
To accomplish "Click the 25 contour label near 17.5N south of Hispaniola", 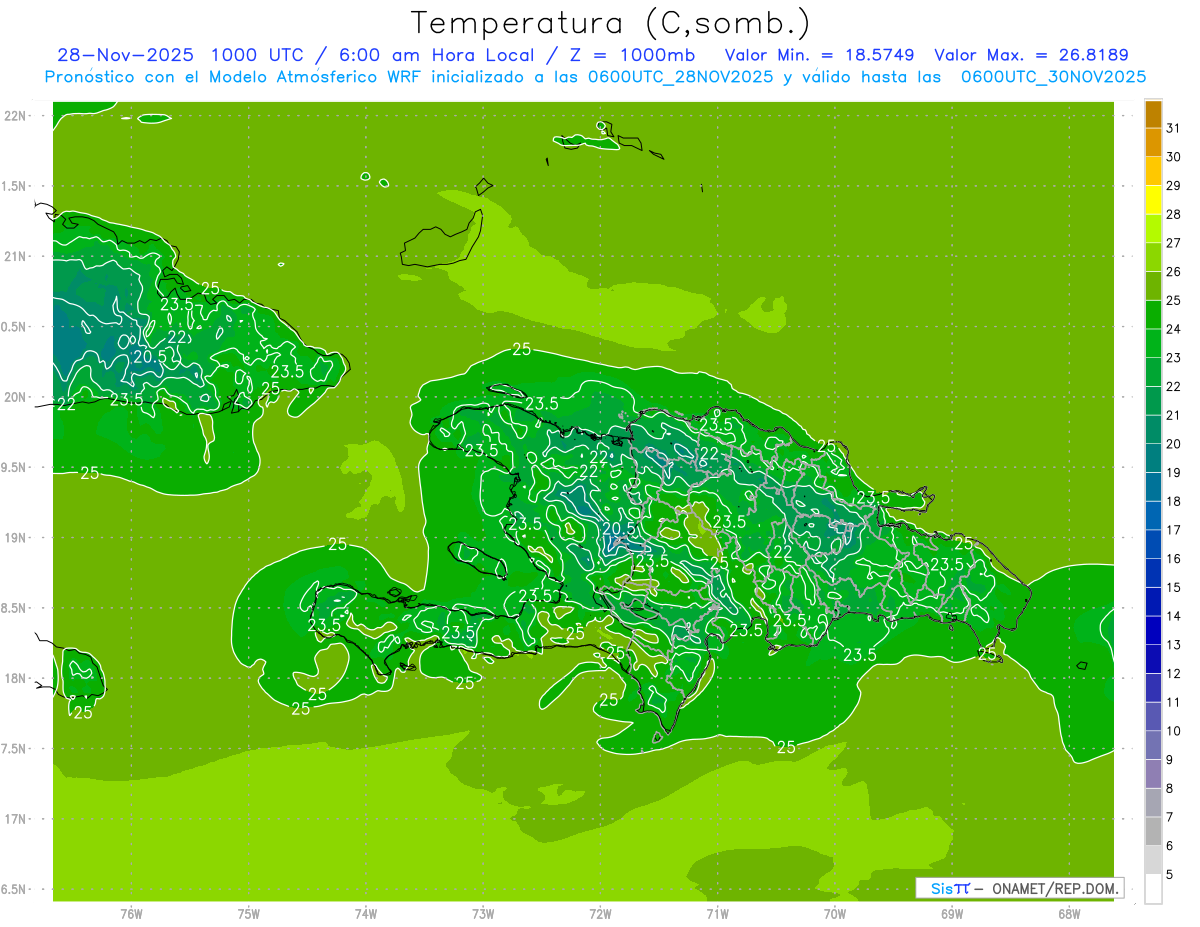I will tap(786, 747).
